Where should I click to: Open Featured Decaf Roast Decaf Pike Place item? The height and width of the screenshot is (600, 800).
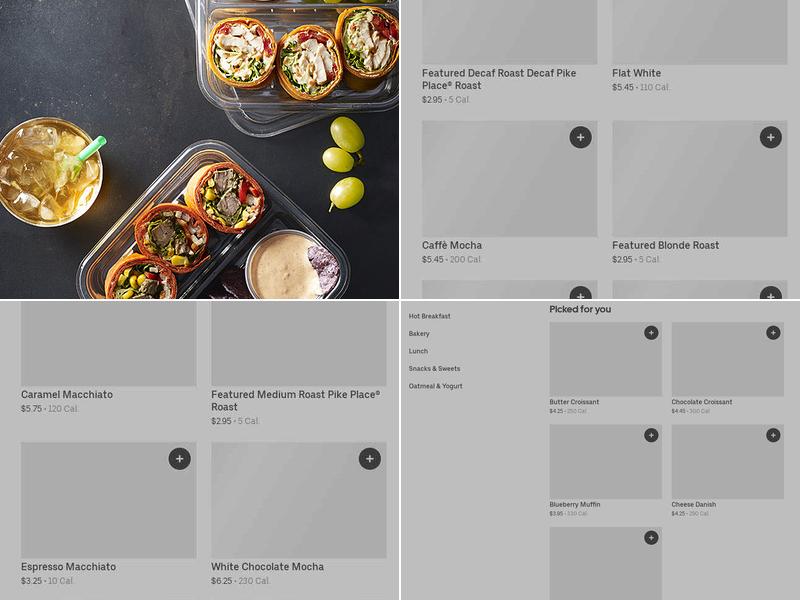(499, 79)
